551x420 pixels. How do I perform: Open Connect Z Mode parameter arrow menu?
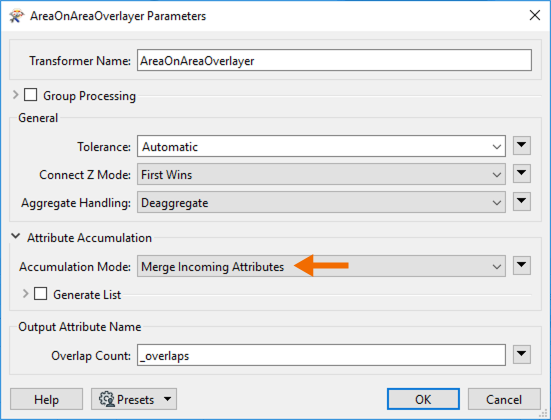pyautogui.click(x=521, y=173)
